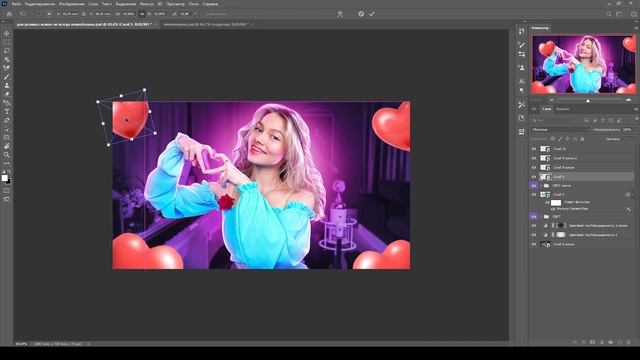Select the Слои panel tab

click(547, 109)
